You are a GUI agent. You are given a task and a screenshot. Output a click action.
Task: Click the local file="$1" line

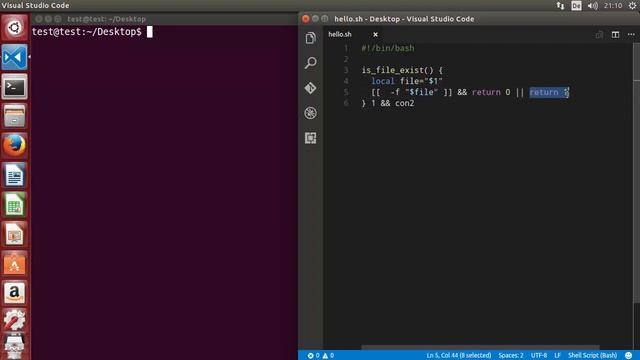coord(407,81)
